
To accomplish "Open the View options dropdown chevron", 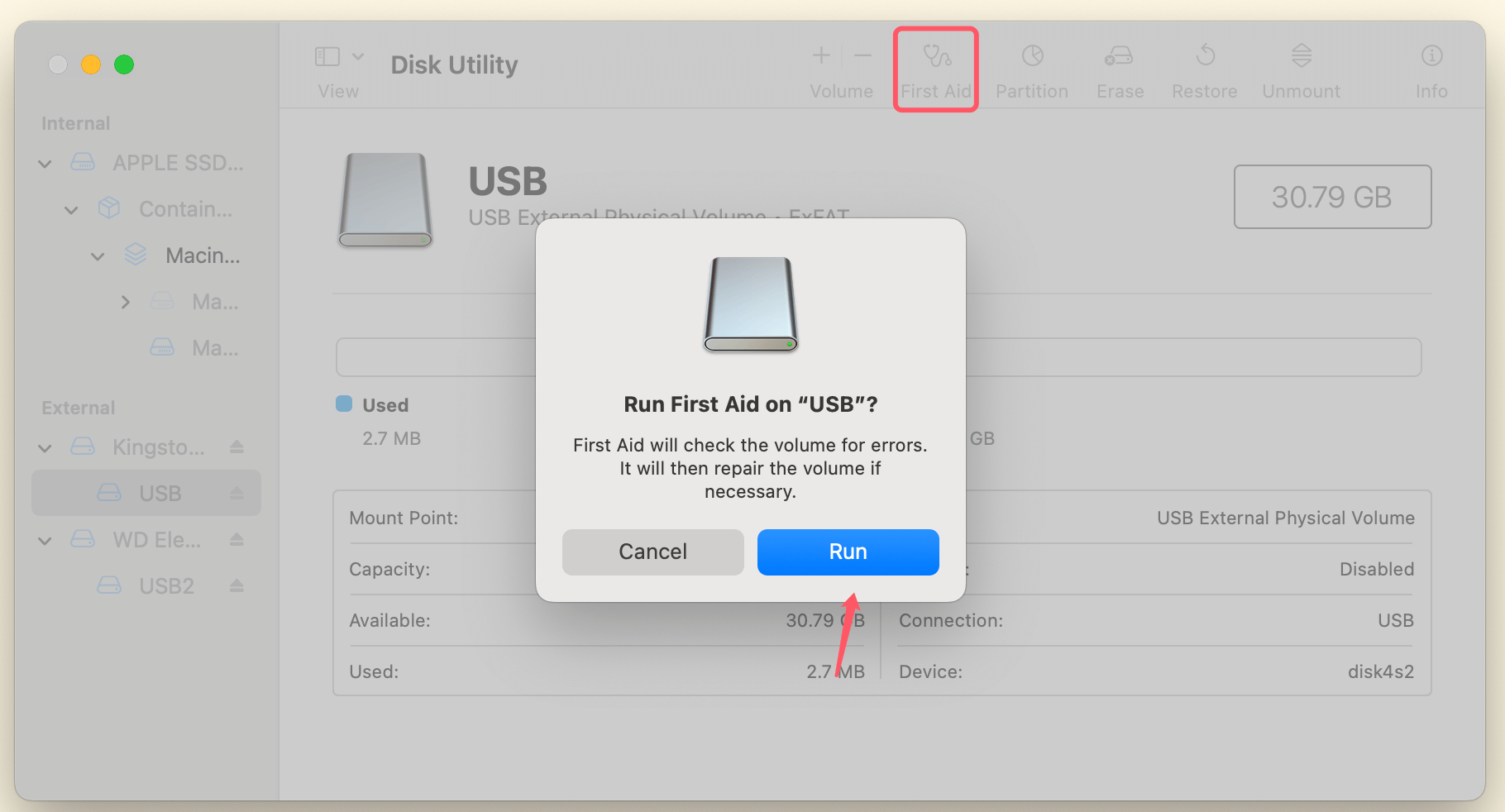I will [358, 56].
